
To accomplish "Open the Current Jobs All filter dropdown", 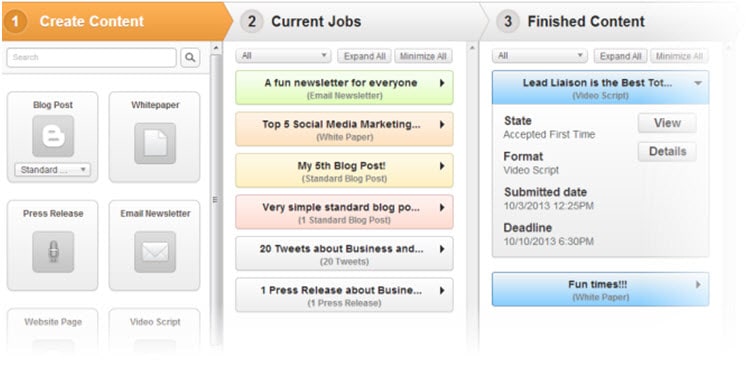I will point(284,56).
